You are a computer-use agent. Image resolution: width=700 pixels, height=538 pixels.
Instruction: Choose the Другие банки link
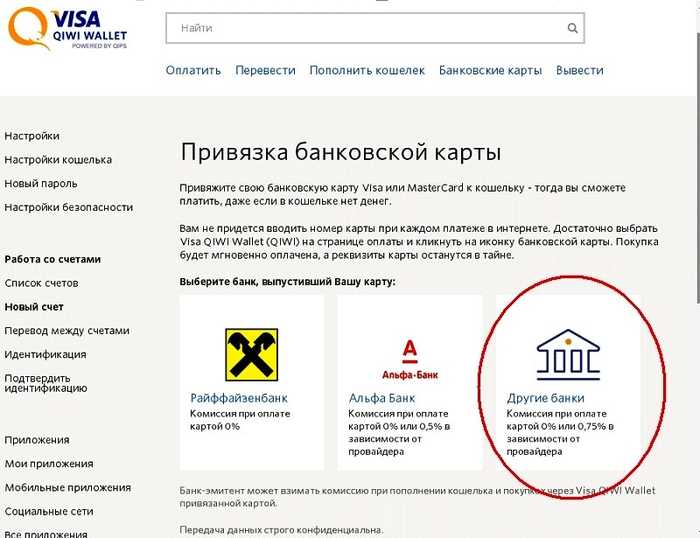[545, 398]
